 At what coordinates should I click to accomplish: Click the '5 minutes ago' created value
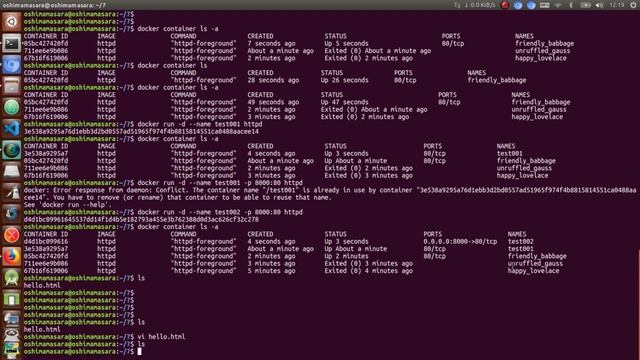tap(271, 271)
